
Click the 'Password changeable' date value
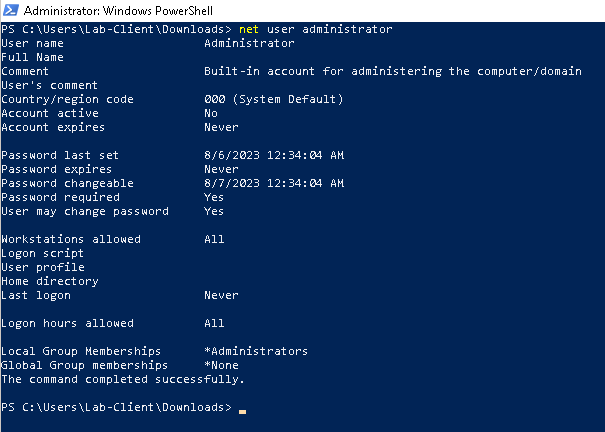pyautogui.click(x=274, y=183)
